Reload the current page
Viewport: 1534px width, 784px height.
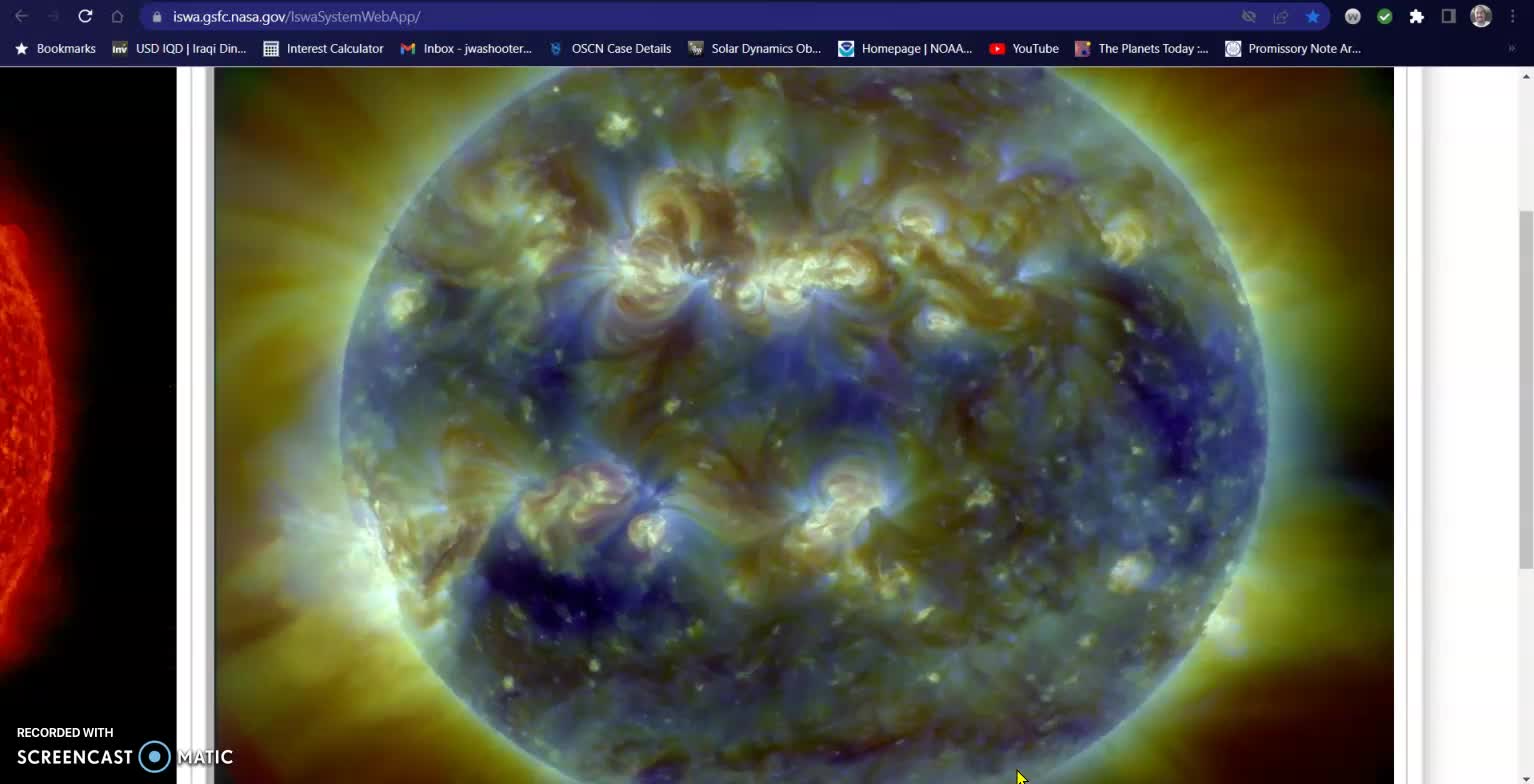click(x=85, y=16)
